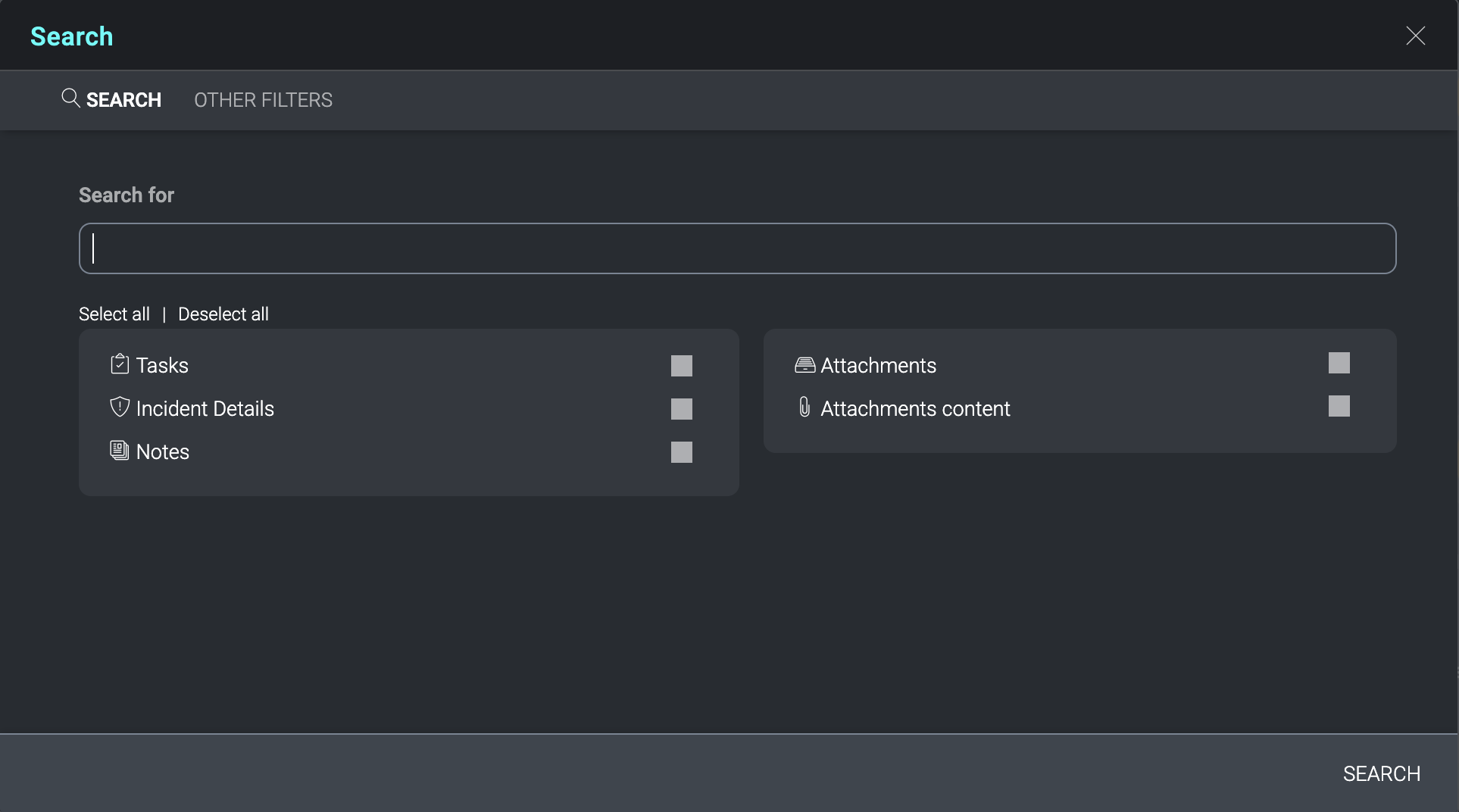The height and width of the screenshot is (812, 1459).
Task: Click the notes document icon beside Notes
Action: tap(120, 450)
